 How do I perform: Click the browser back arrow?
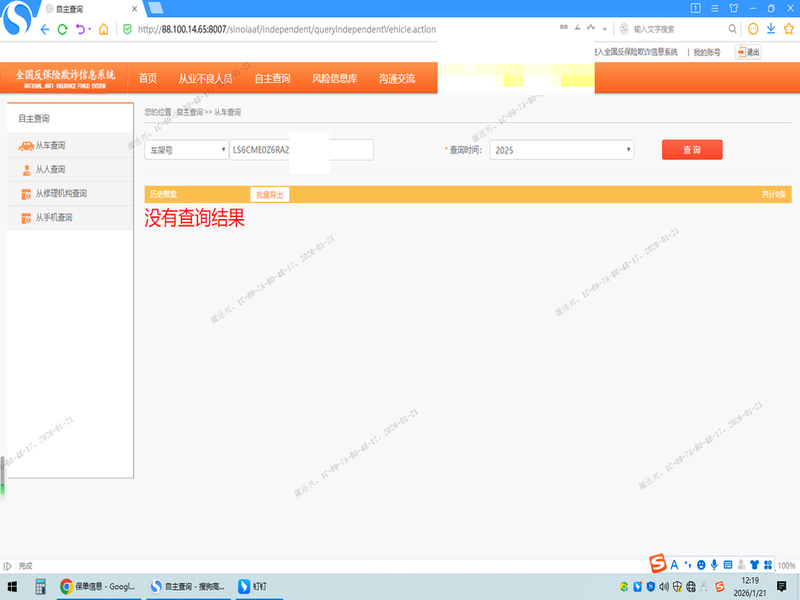click(x=44, y=29)
